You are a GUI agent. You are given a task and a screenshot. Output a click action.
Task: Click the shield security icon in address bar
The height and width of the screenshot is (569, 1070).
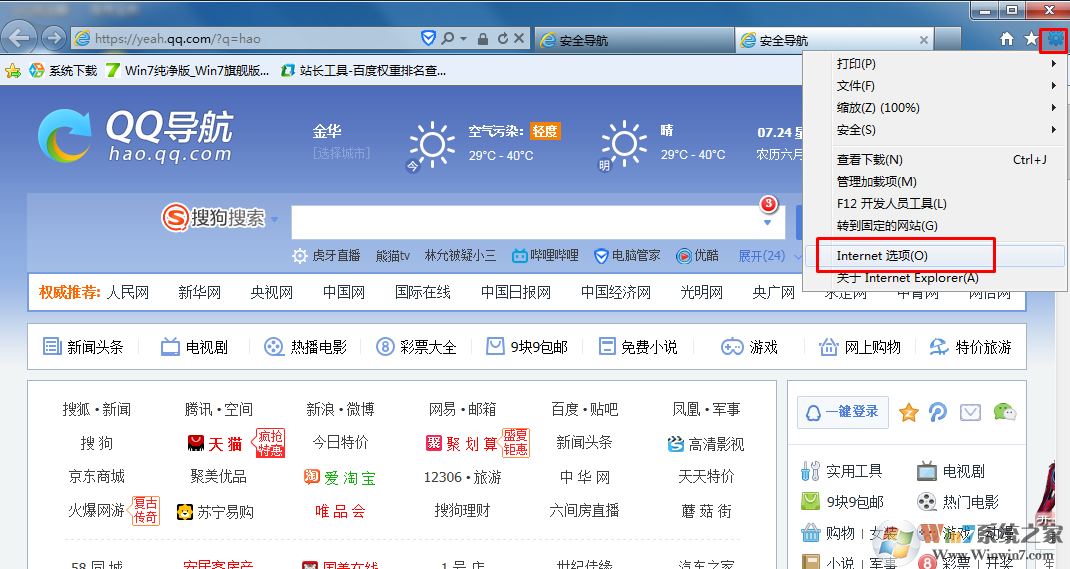pos(429,38)
